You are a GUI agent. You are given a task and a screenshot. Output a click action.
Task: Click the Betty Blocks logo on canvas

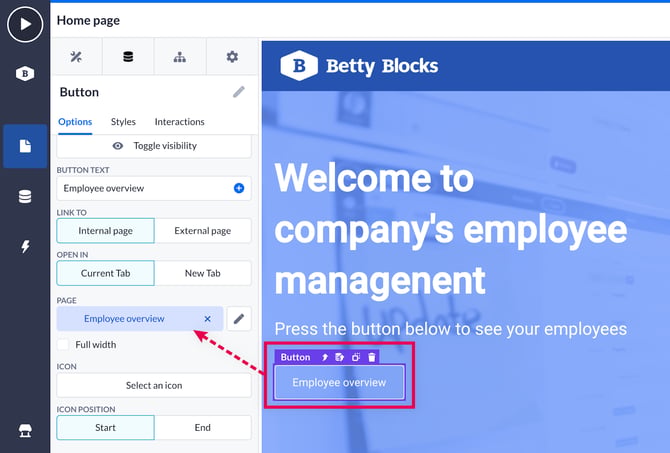[359, 66]
